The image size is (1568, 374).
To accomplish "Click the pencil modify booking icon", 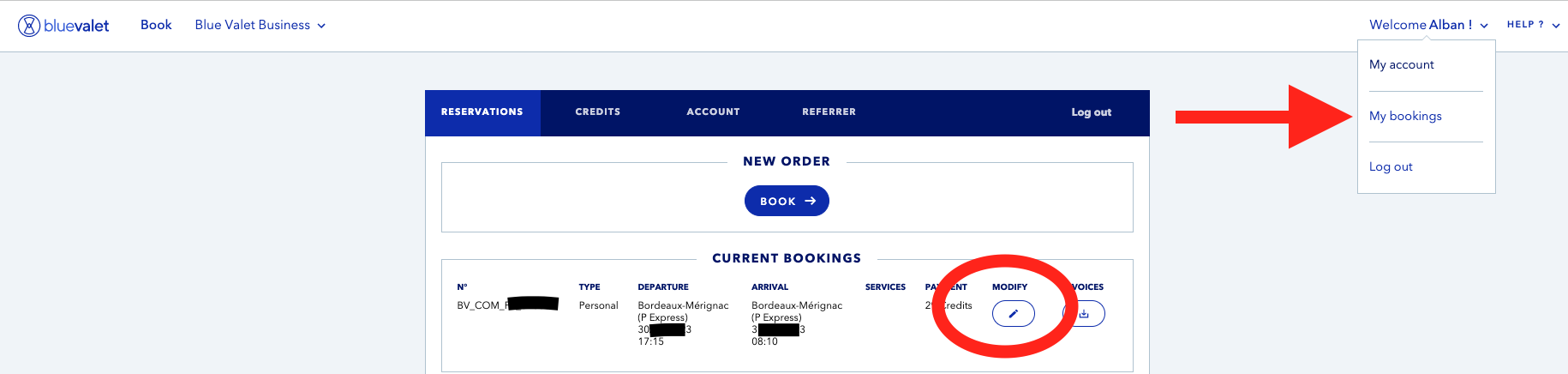I will pos(1013,314).
